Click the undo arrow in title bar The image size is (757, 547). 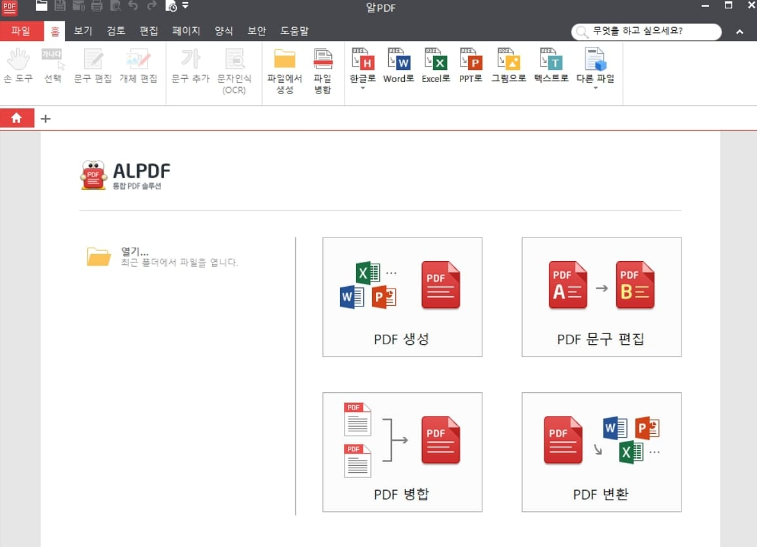pos(133,6)
